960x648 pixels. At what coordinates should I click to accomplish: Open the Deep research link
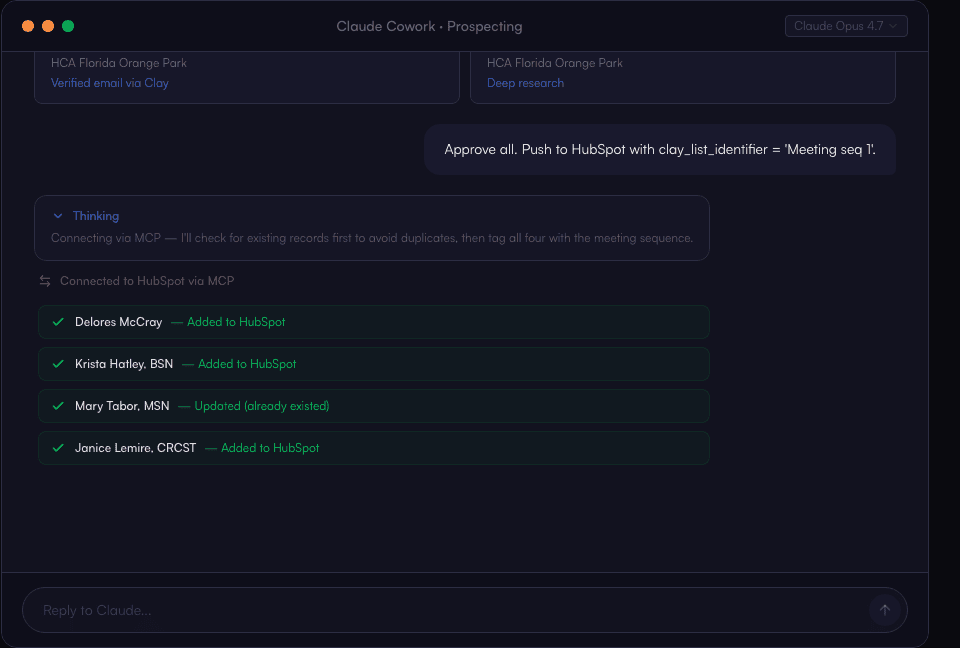525,83
